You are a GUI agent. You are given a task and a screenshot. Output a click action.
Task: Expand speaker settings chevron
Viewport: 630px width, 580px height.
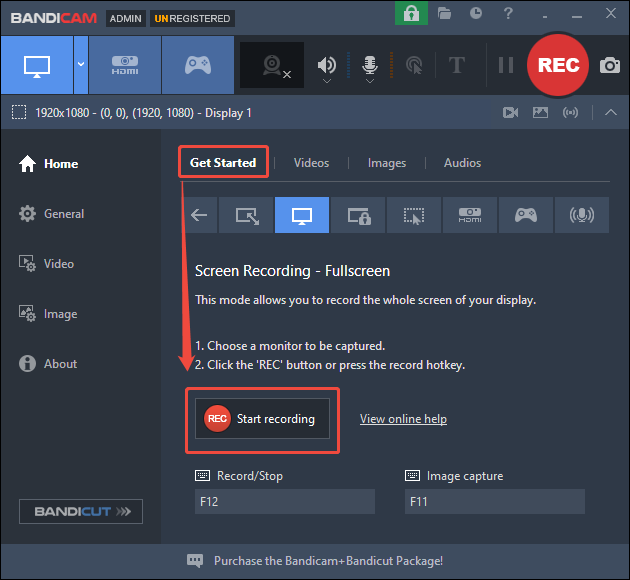pyautogui.click(x=327, y=81)
